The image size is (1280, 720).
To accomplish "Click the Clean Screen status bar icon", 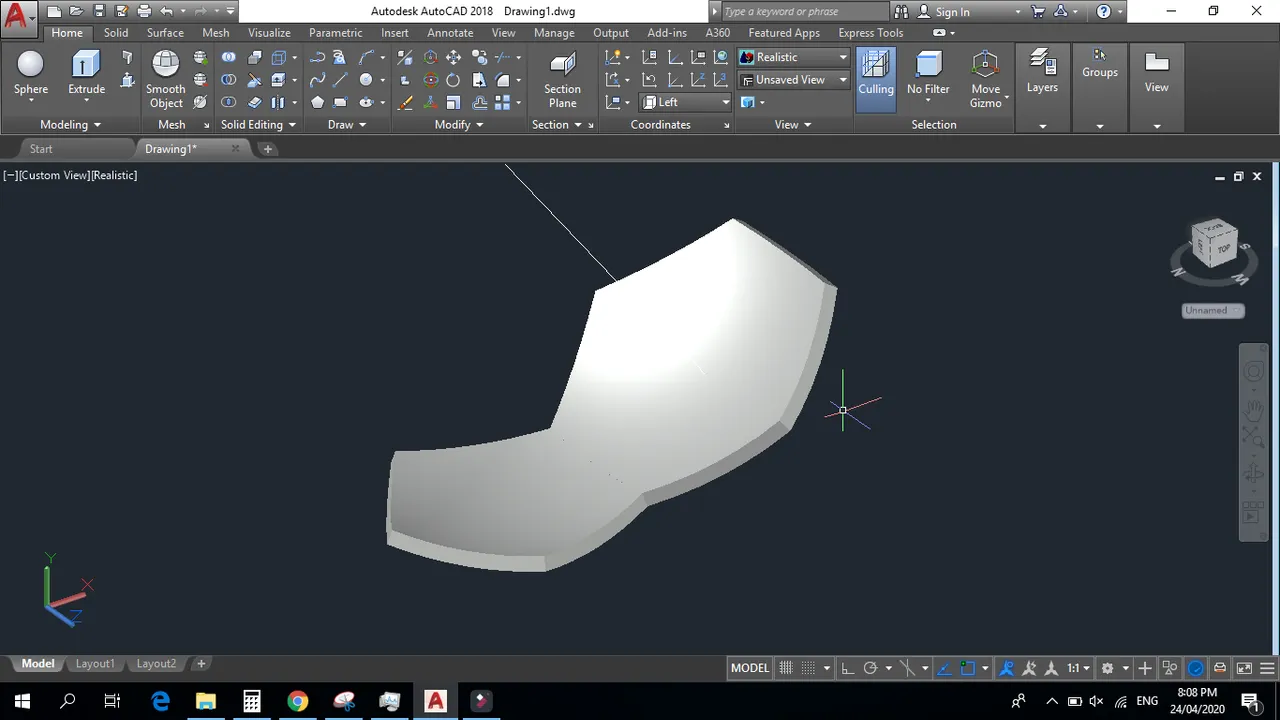I will [1244, 668].
